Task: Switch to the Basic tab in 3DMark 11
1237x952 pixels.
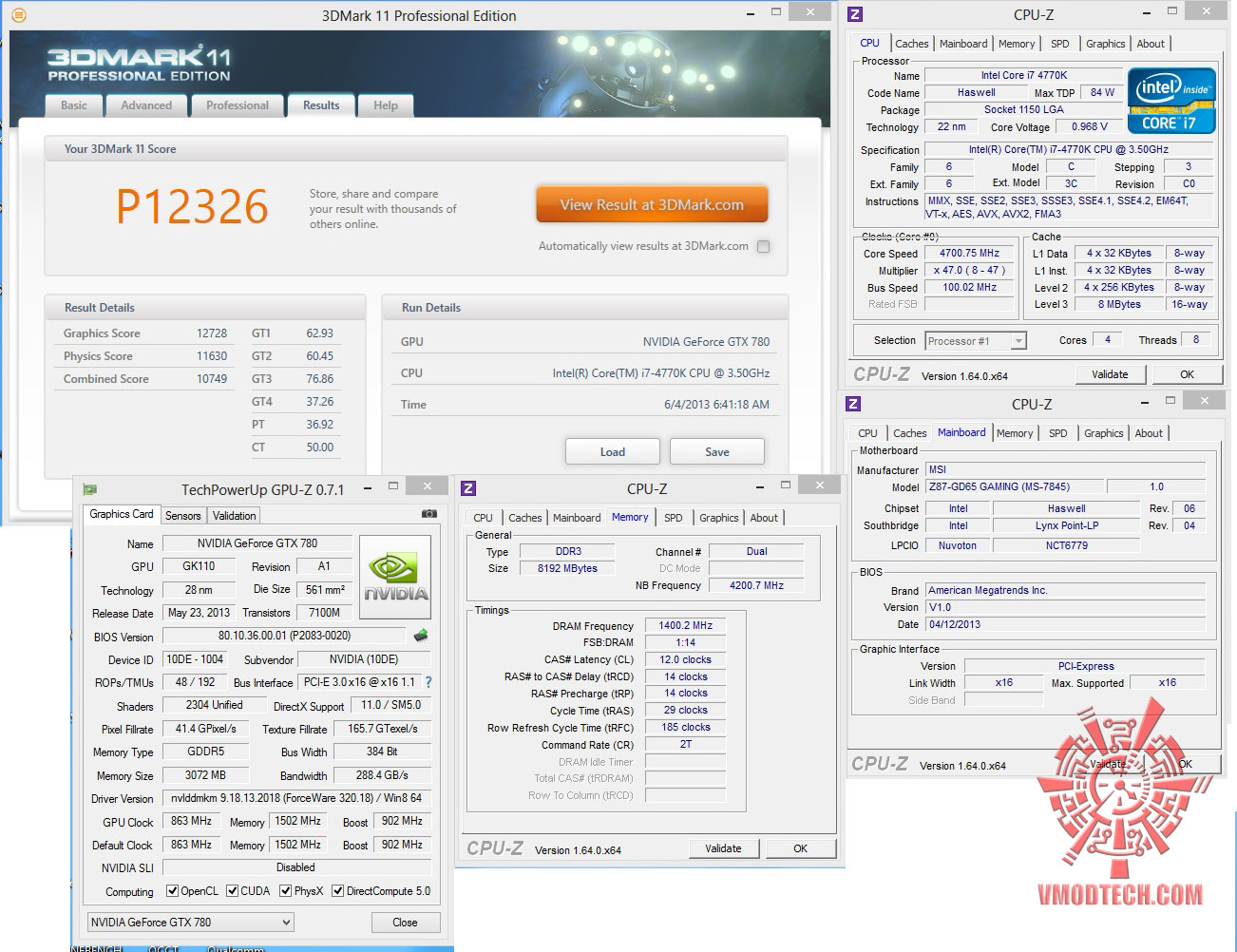Action: (74, 105)
